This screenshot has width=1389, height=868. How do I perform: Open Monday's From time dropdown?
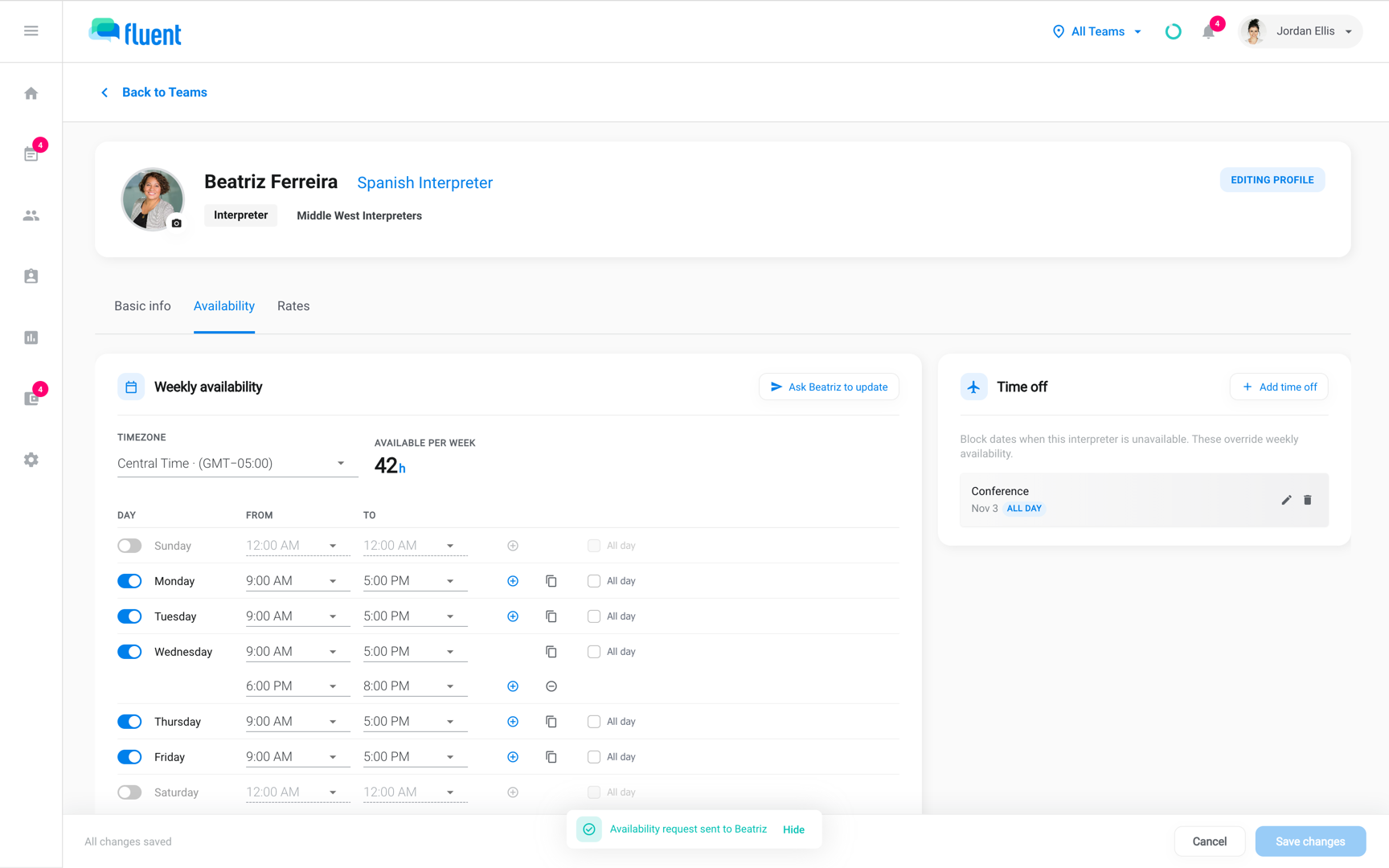click(x=297, y=581)
